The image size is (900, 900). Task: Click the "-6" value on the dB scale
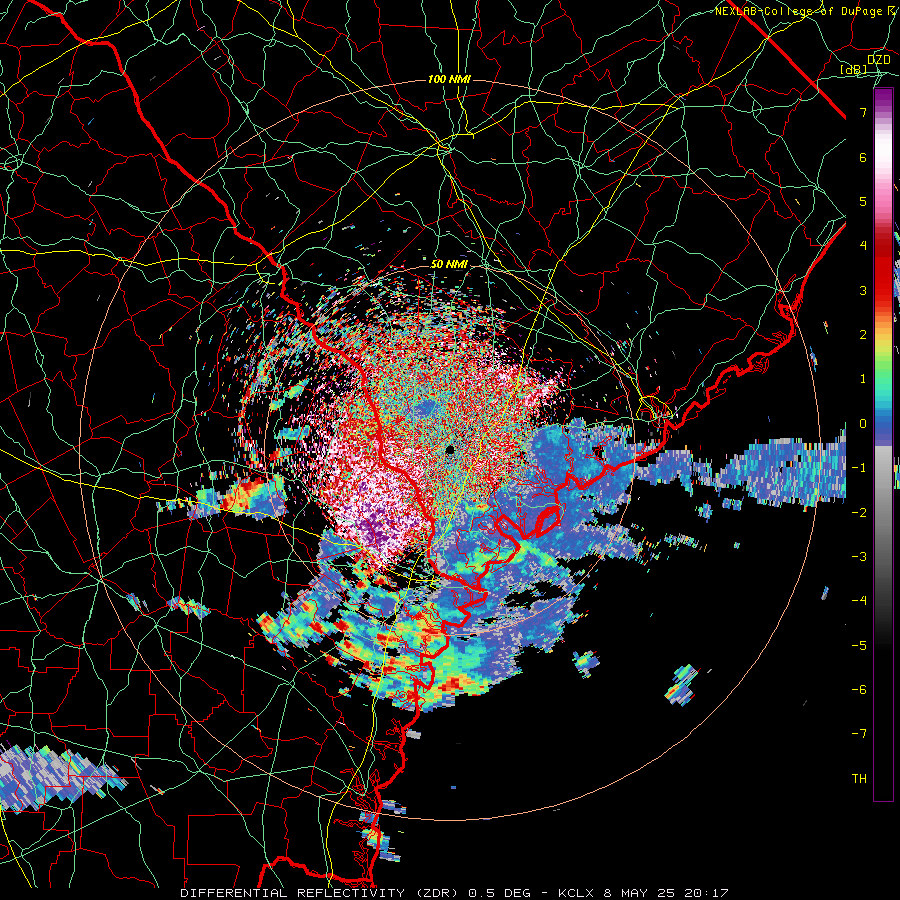[x=859, y=690]
